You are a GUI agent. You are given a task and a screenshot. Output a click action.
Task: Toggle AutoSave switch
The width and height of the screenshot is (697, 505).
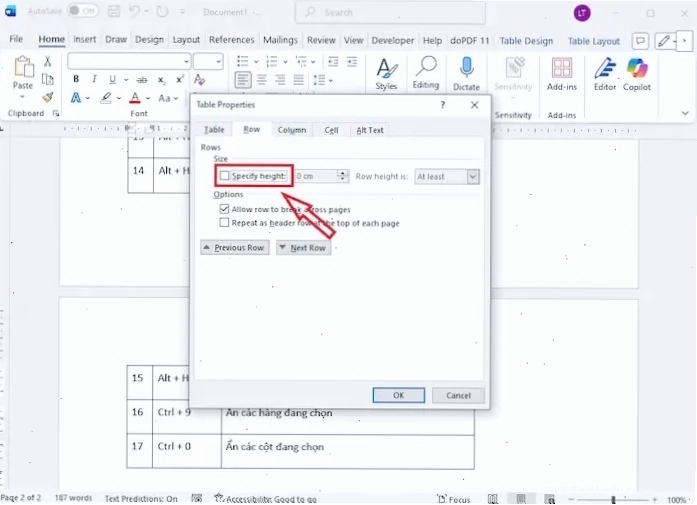[x=83, y=11]
